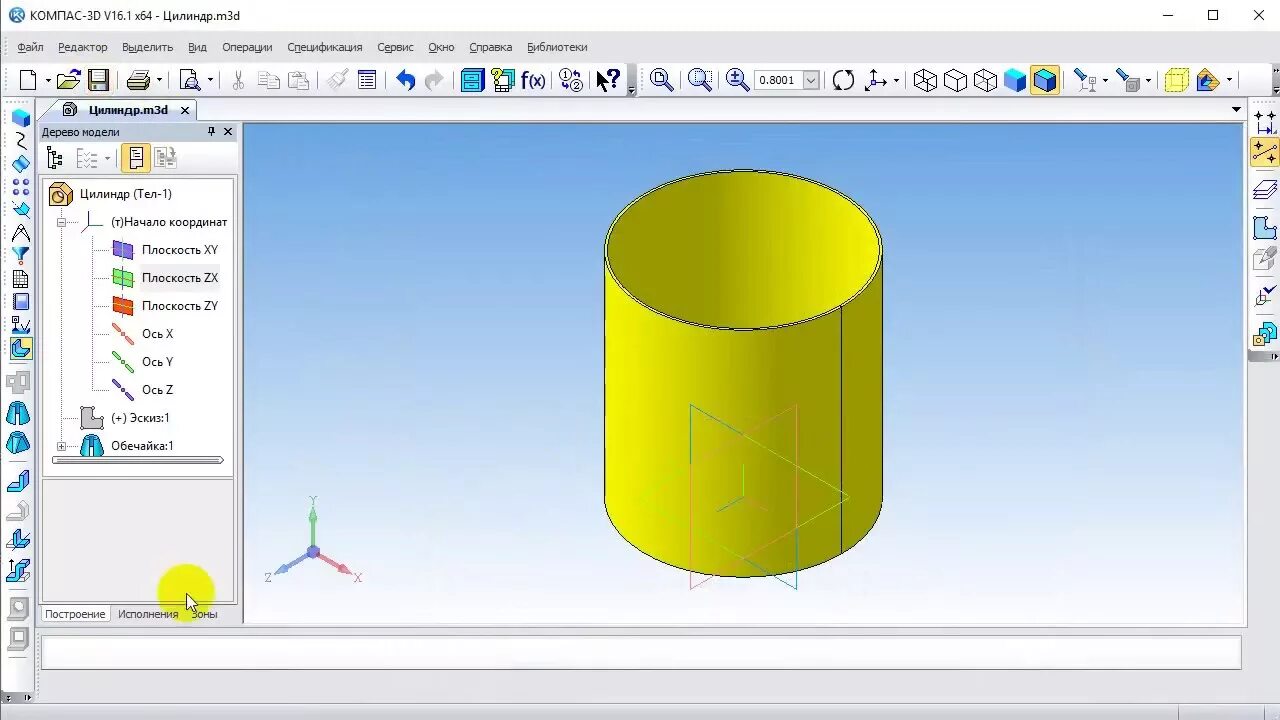Select thin hidden lines display cube
Viewport: 1280px width, 720px height.
(985, 81)
